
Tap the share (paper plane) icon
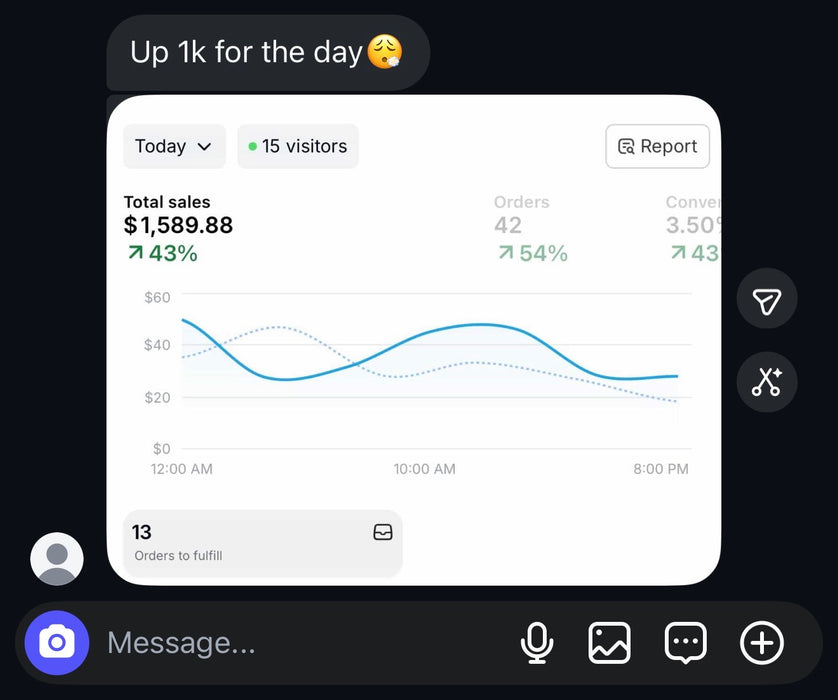[x=766, y=299]
